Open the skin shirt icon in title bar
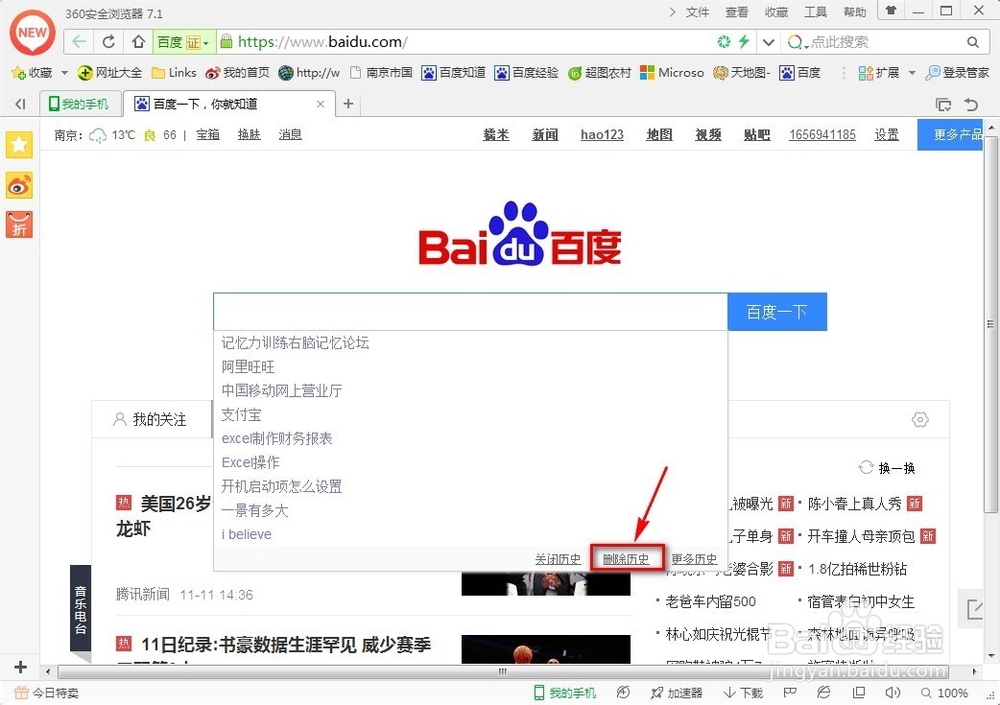 pyautogui.click(x=891, y=11)
